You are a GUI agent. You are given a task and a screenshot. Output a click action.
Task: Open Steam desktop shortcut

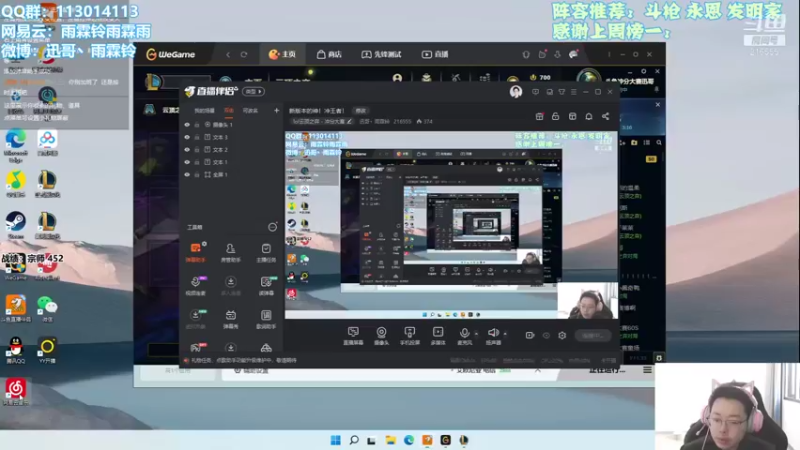[16, 225]
